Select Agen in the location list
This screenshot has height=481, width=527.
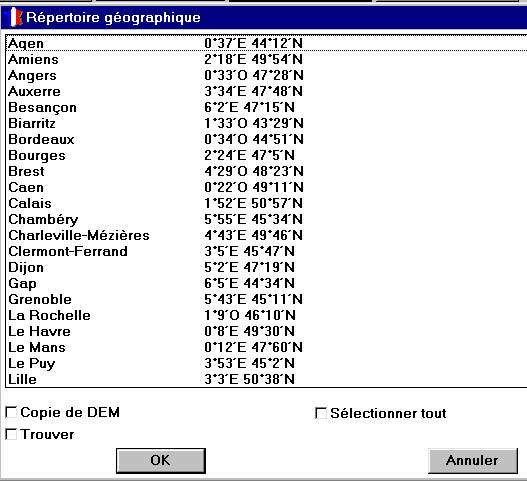click(266, 43)
